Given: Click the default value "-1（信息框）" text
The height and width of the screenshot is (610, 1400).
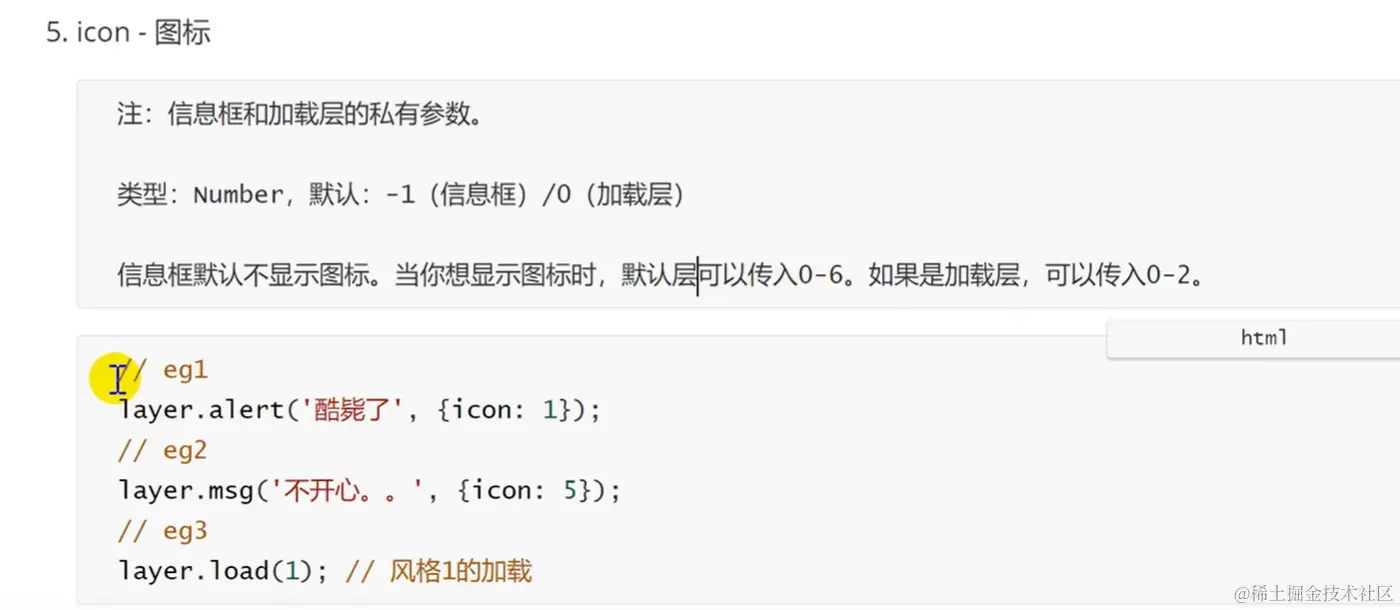Looking at the screenshot, I should click(458, 194).
